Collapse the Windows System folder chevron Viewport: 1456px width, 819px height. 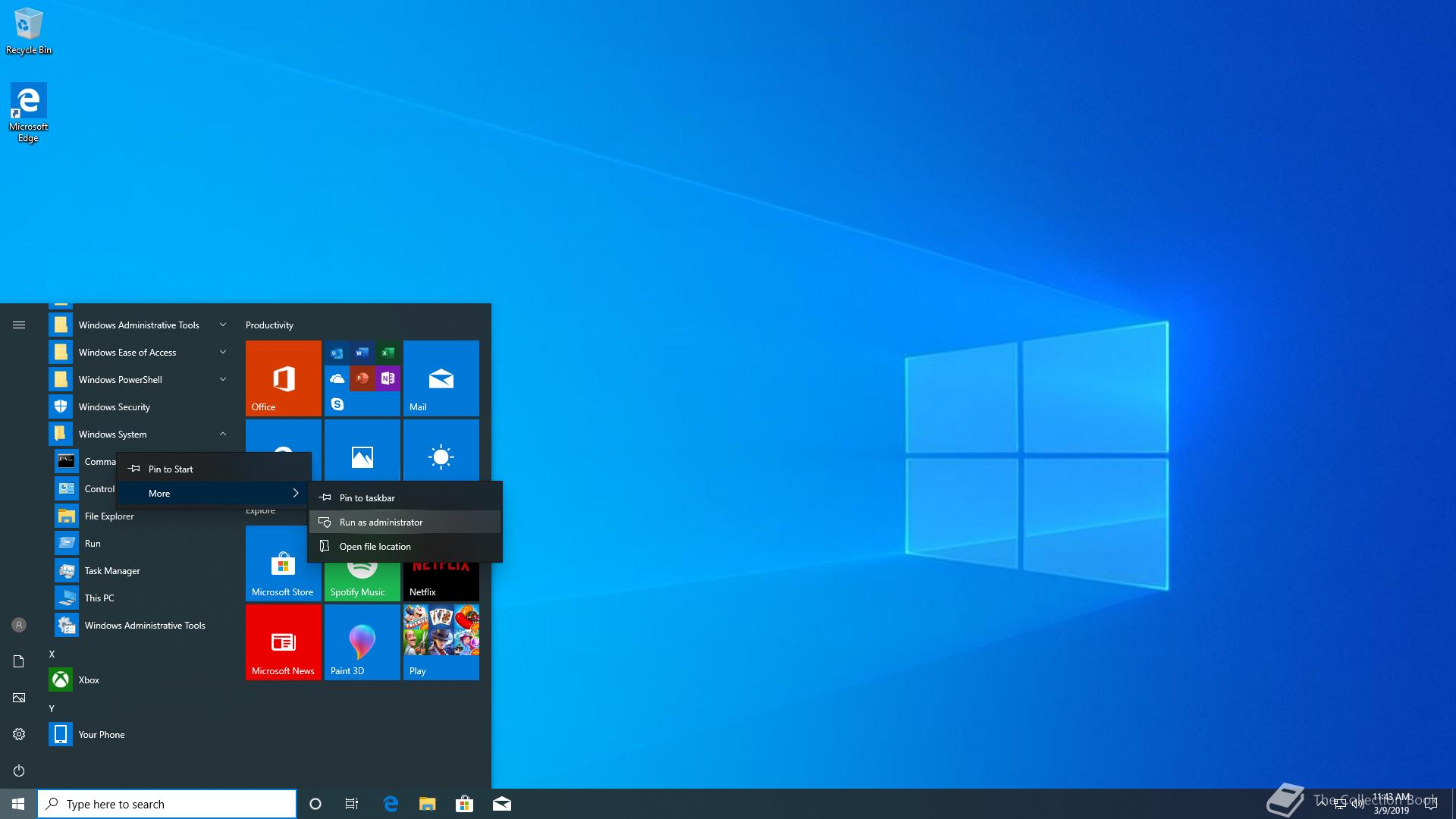(x=223, y=434)
